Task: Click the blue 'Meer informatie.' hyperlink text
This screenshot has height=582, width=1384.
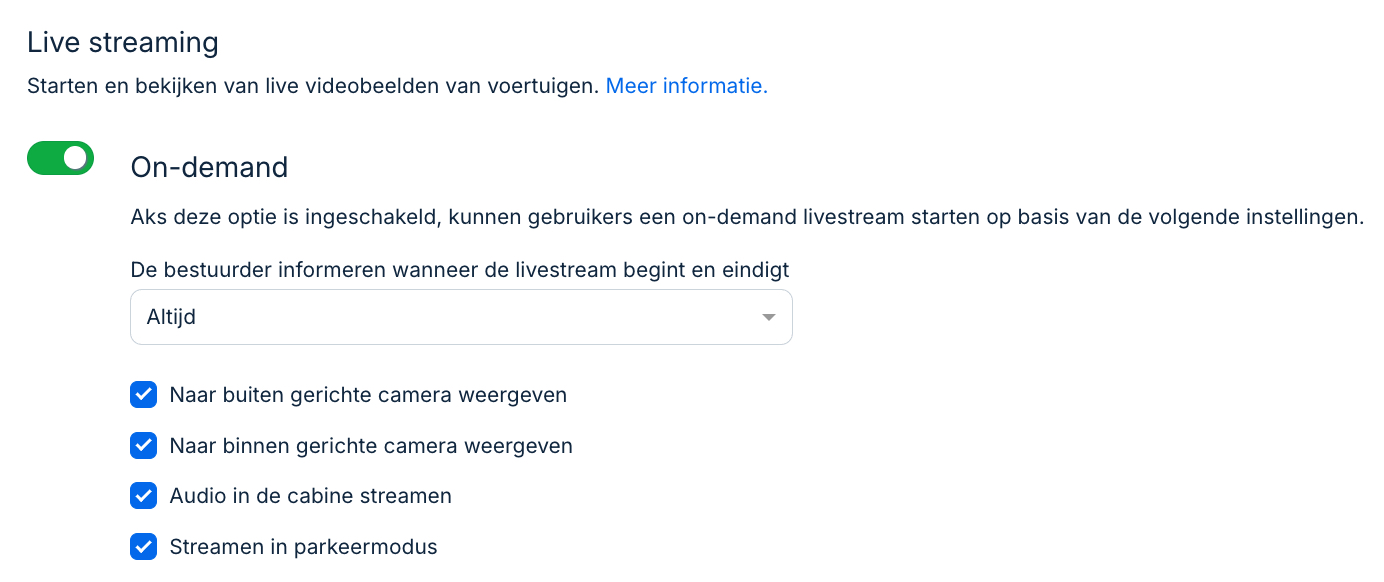Action: pyautogui.click(x=686, y=86)
